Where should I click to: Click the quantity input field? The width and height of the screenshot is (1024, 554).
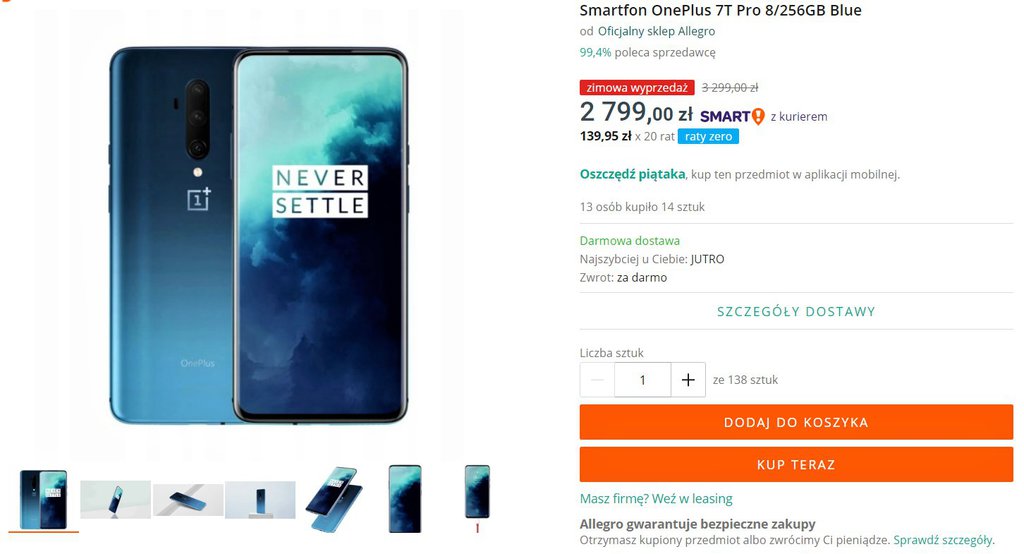point(642,380)
